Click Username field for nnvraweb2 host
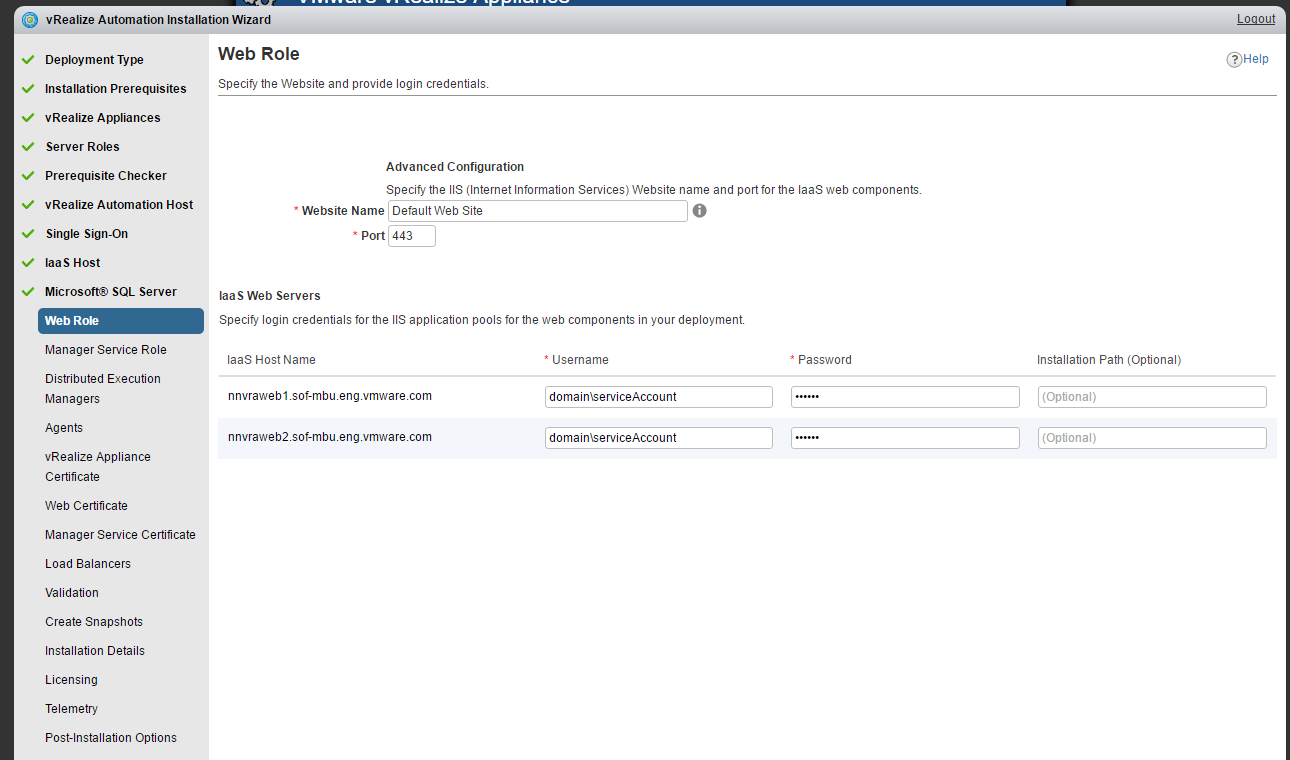The image size is (1290, 760). click(x=659, y=438)
